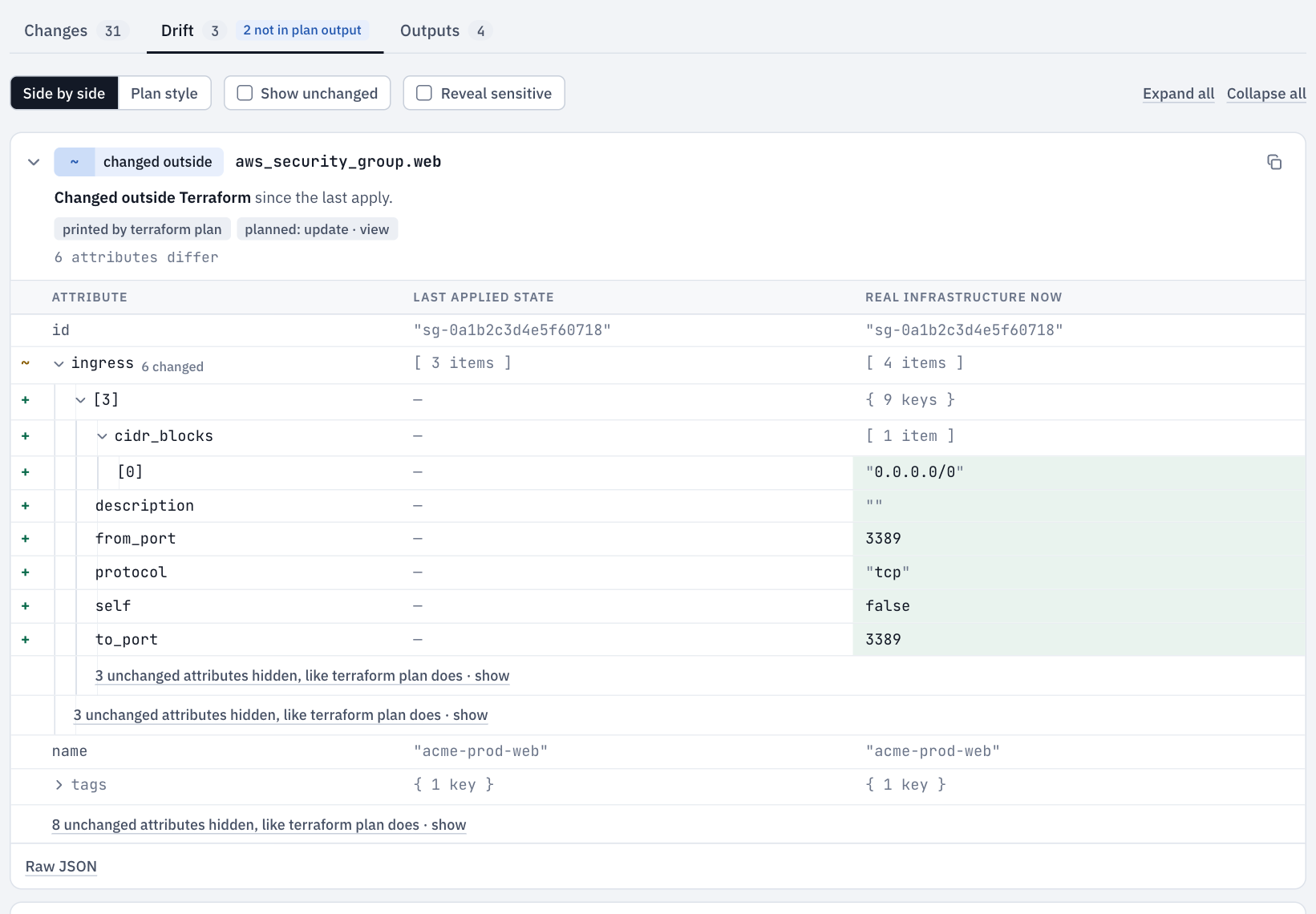Expand the tags attribute
1316x914 pixels.
coord(59,785)
